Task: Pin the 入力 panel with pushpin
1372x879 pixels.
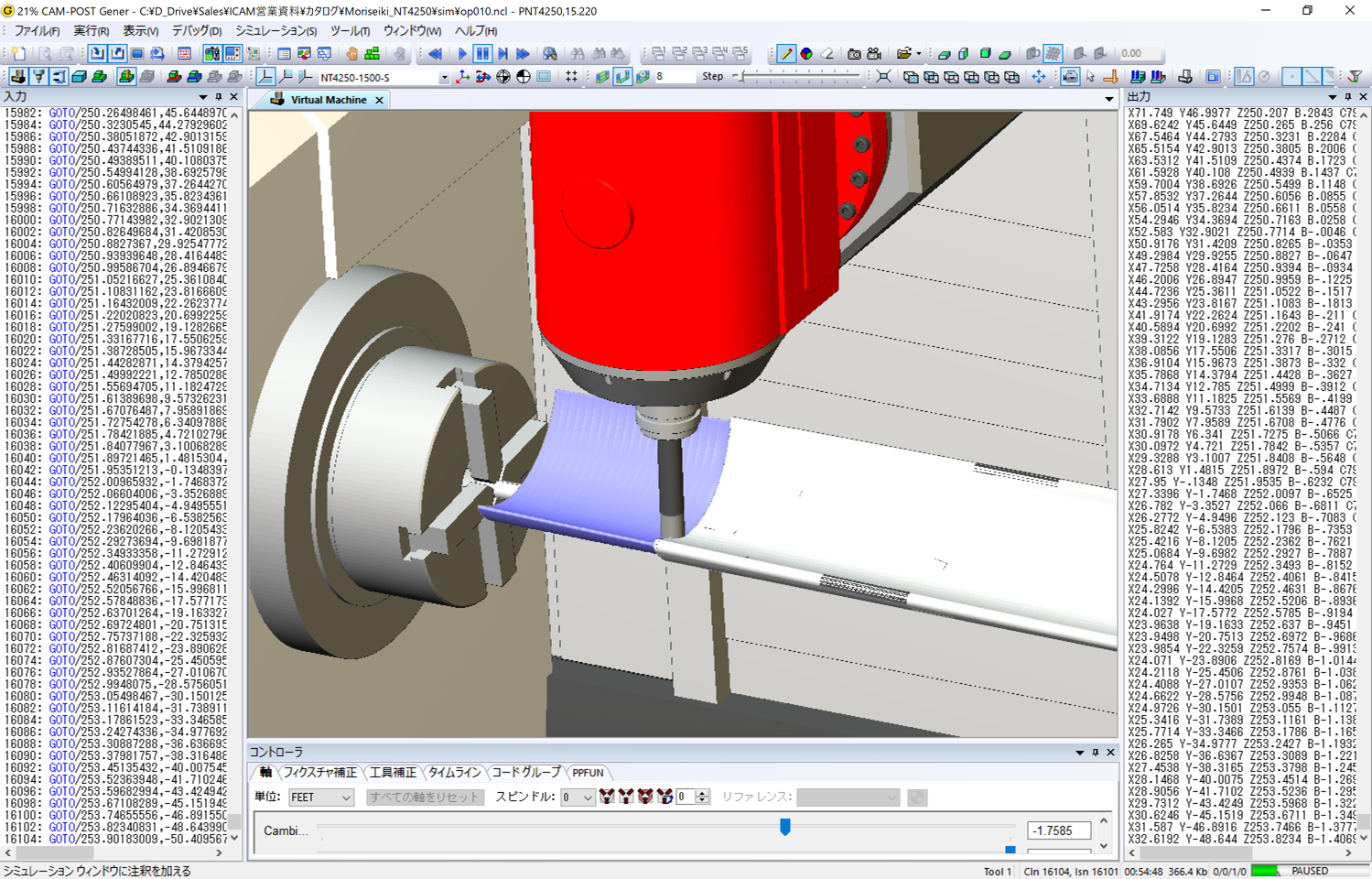Action: click(219, 97)
